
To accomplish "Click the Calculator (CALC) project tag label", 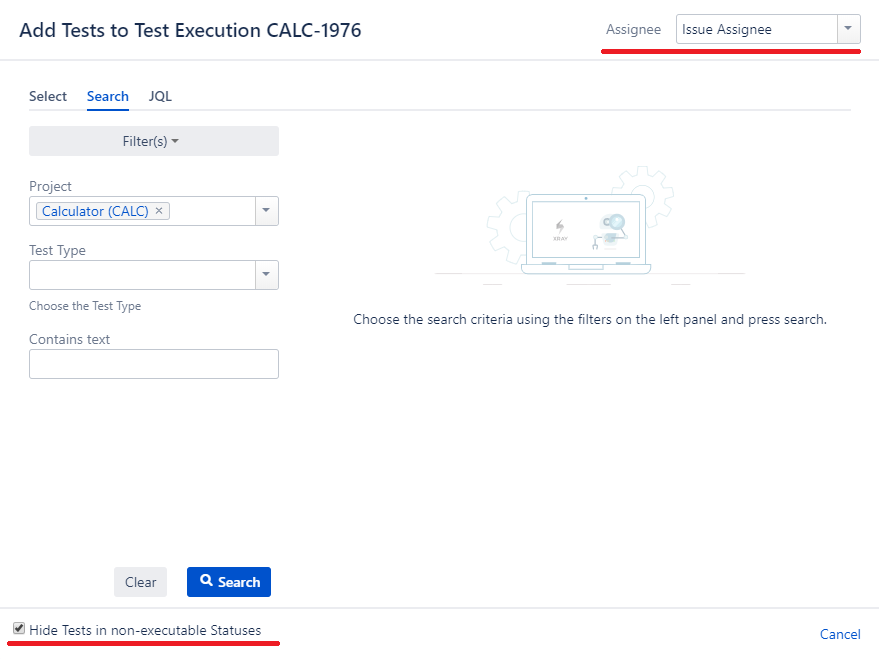I will tap(95, 211).
